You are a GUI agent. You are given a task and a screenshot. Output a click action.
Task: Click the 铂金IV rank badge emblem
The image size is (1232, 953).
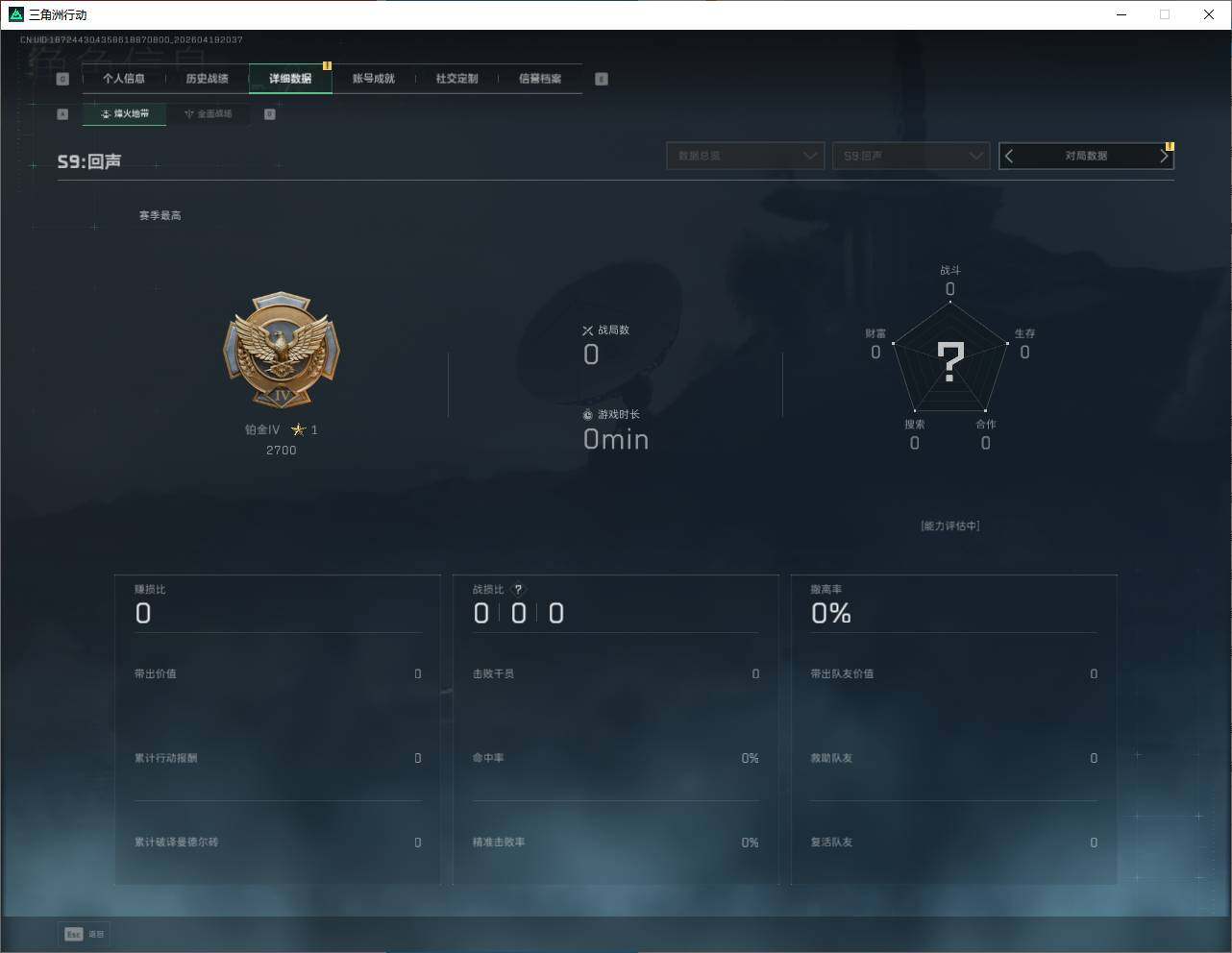(282, 351)
